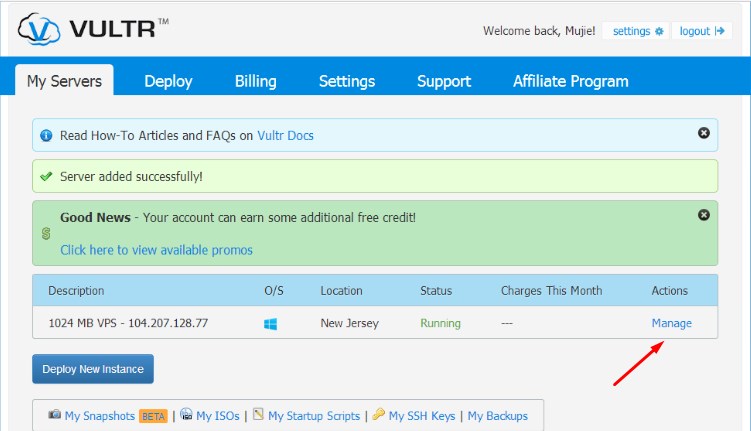751x431 pixels.
Task: Click the disc icon beside My ISOs
Action: click(x=186, y=414)
